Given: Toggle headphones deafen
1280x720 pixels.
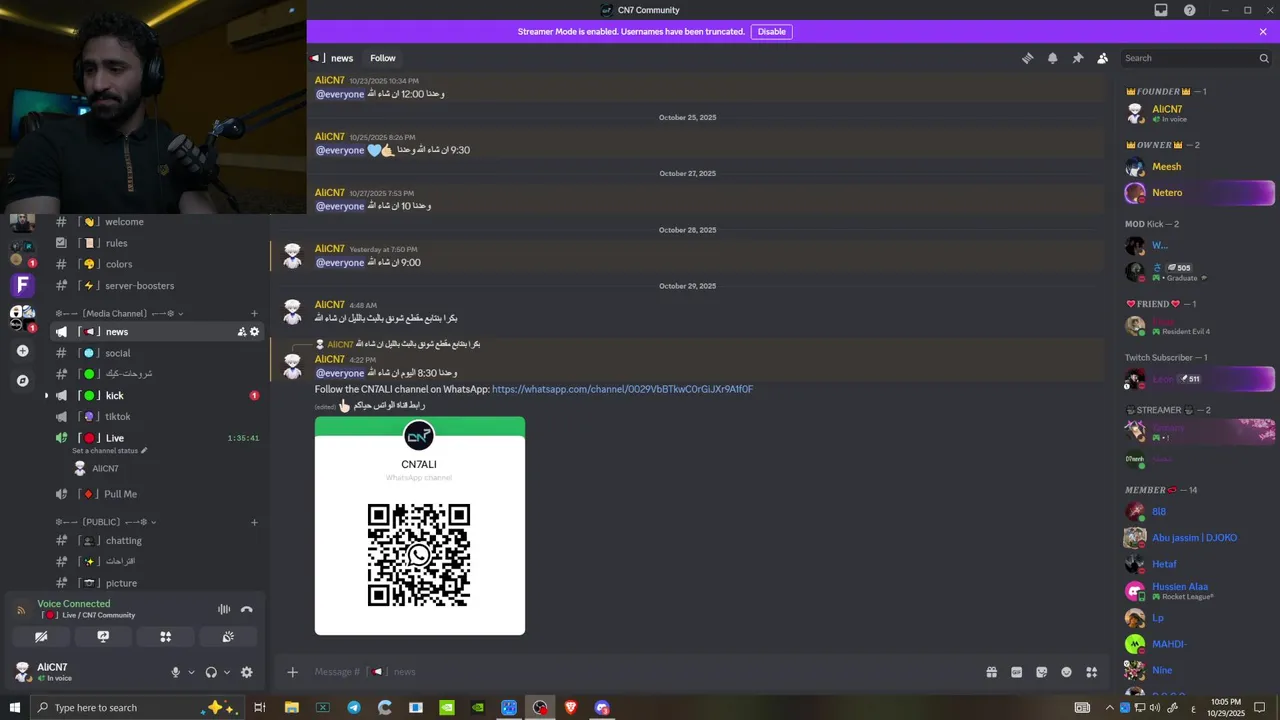Looking at the screenshot, I should click(x=211, y=672).
